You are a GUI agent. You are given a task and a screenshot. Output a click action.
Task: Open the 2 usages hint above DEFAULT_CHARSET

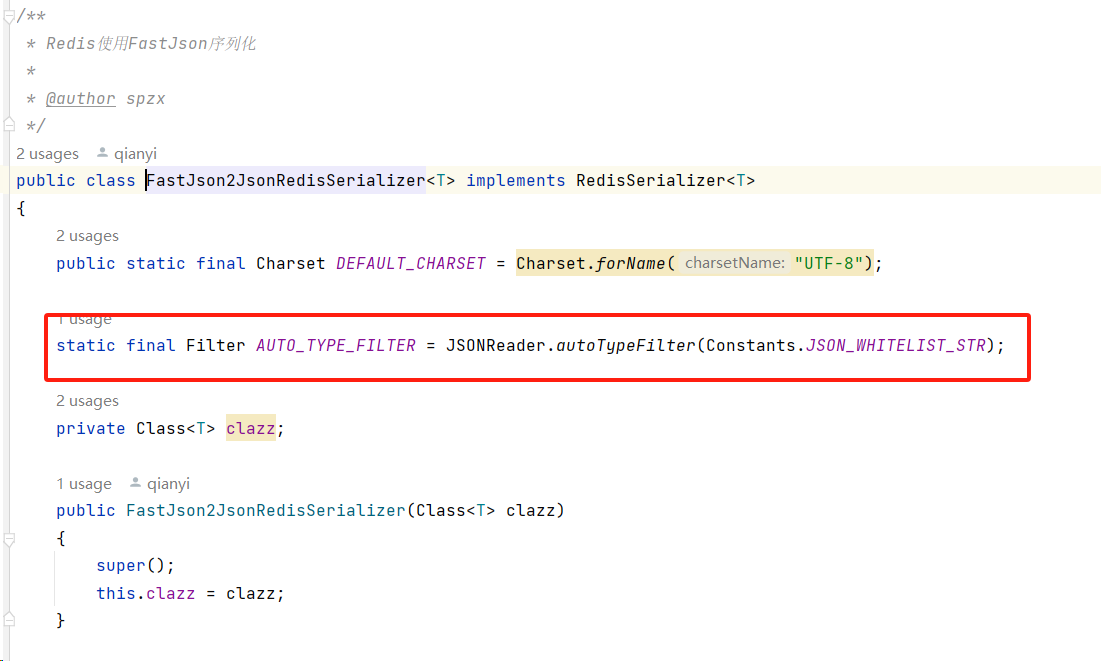pos(88,236)
